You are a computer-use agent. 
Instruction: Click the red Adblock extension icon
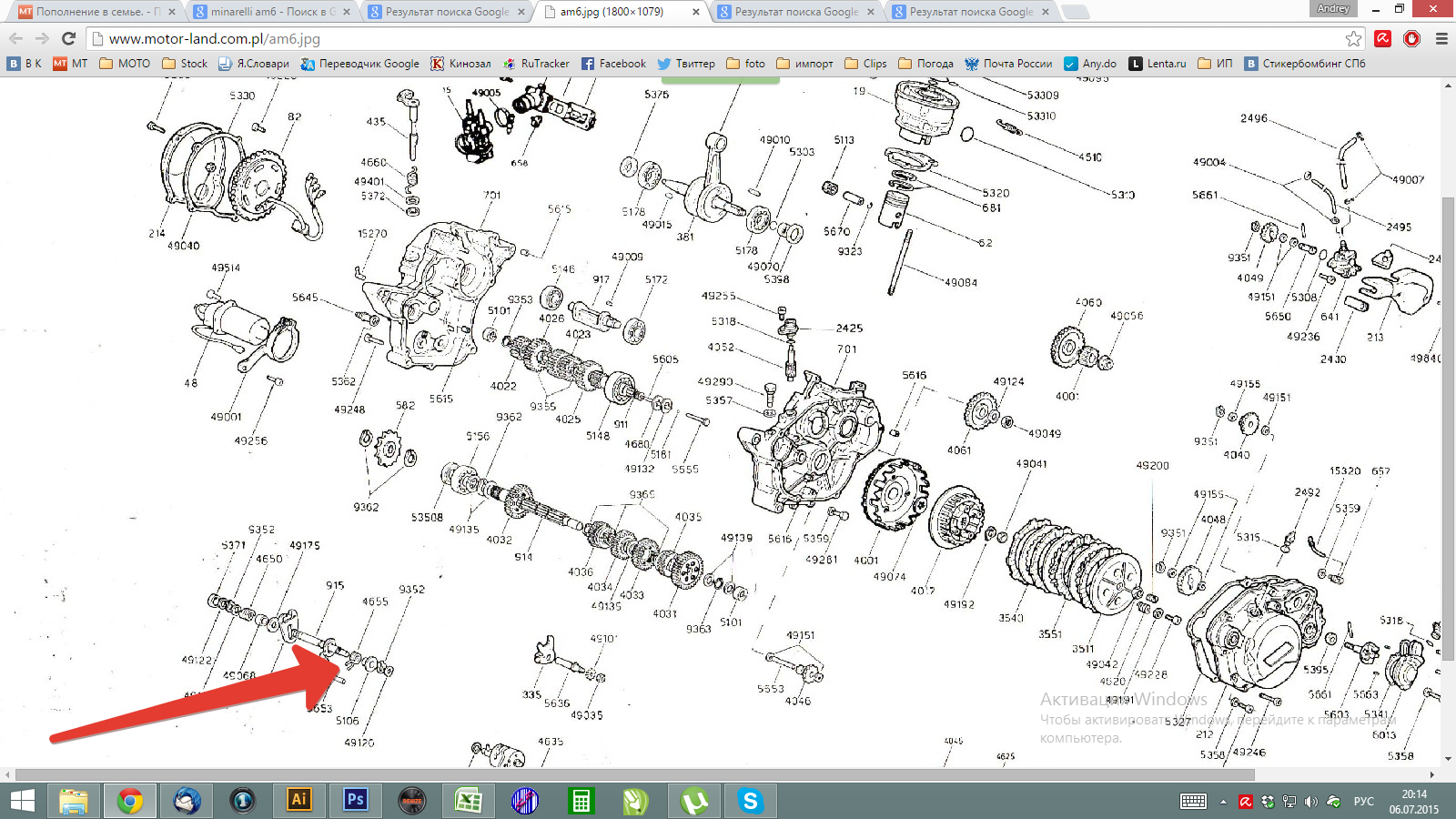(1411, 38)
